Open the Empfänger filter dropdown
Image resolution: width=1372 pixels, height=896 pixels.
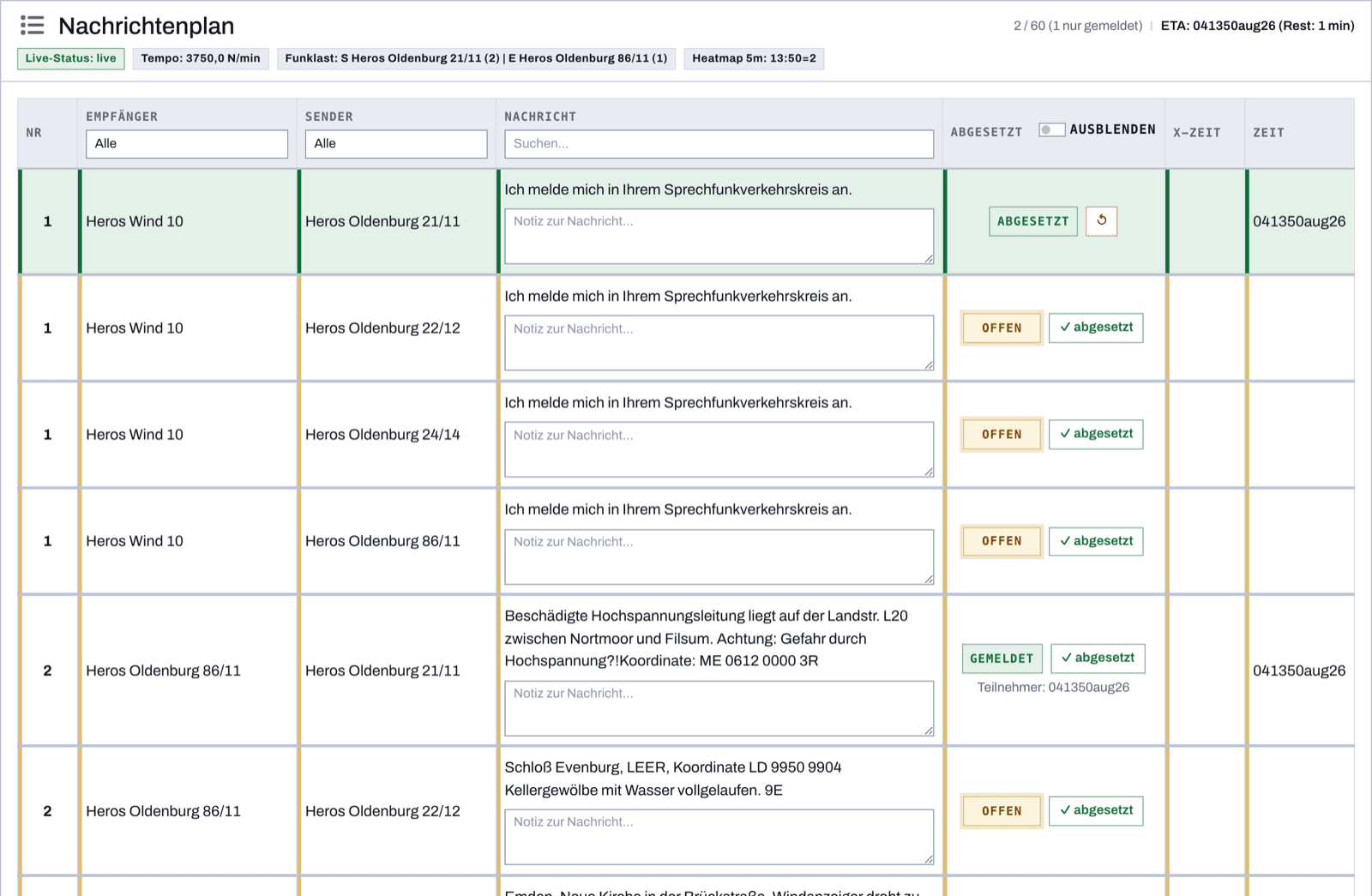click(x=187, y=144)
